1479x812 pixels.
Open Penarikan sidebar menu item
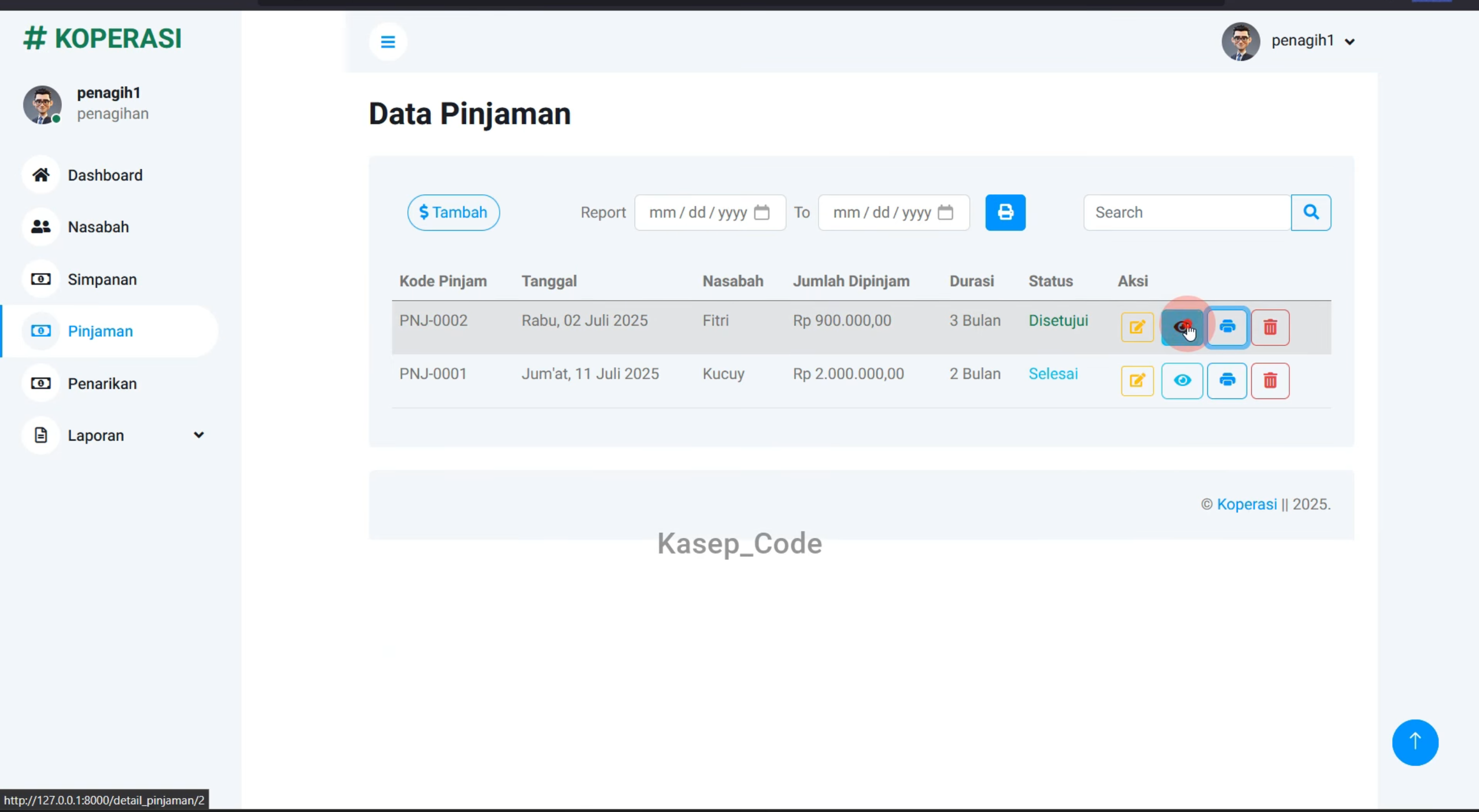[110, 383]
